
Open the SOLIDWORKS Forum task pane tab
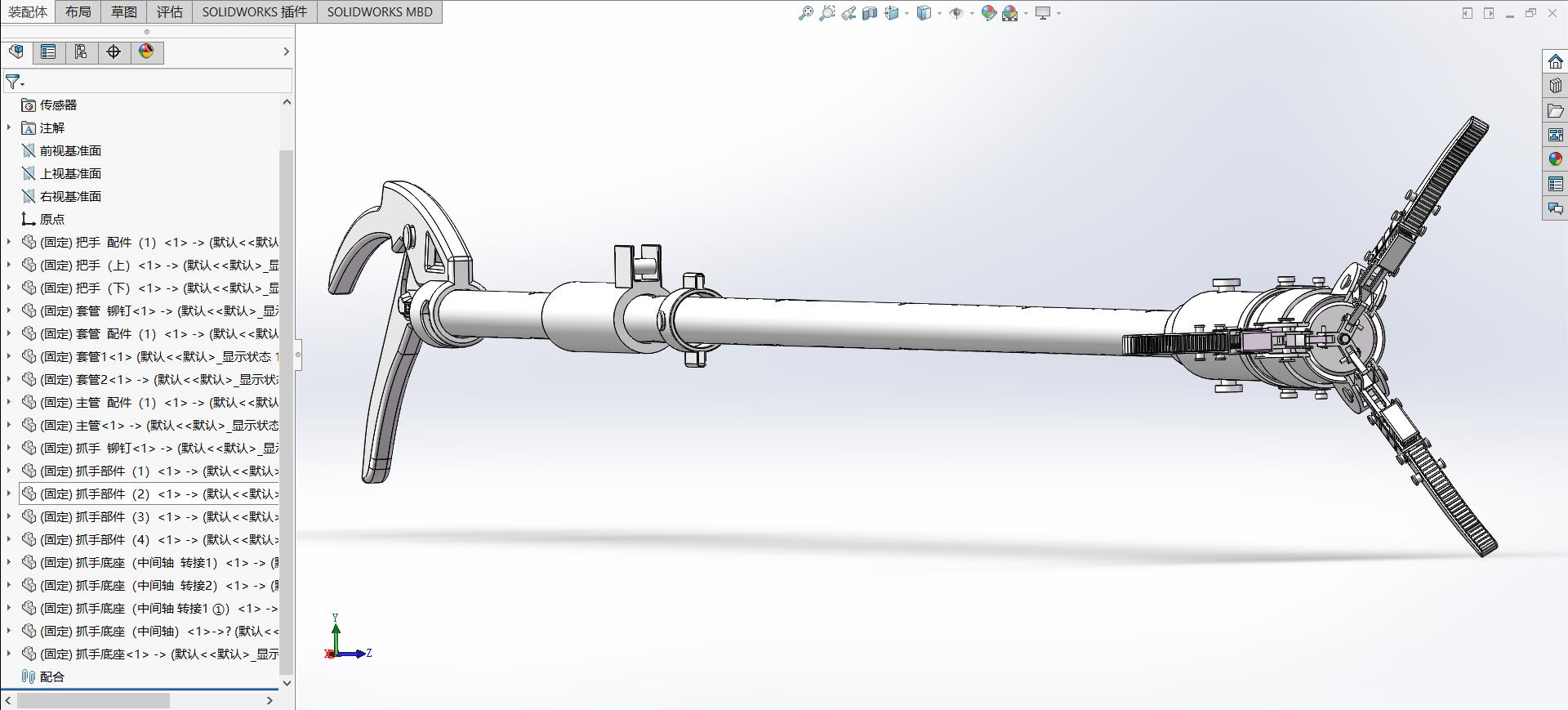click(1555, 208)
